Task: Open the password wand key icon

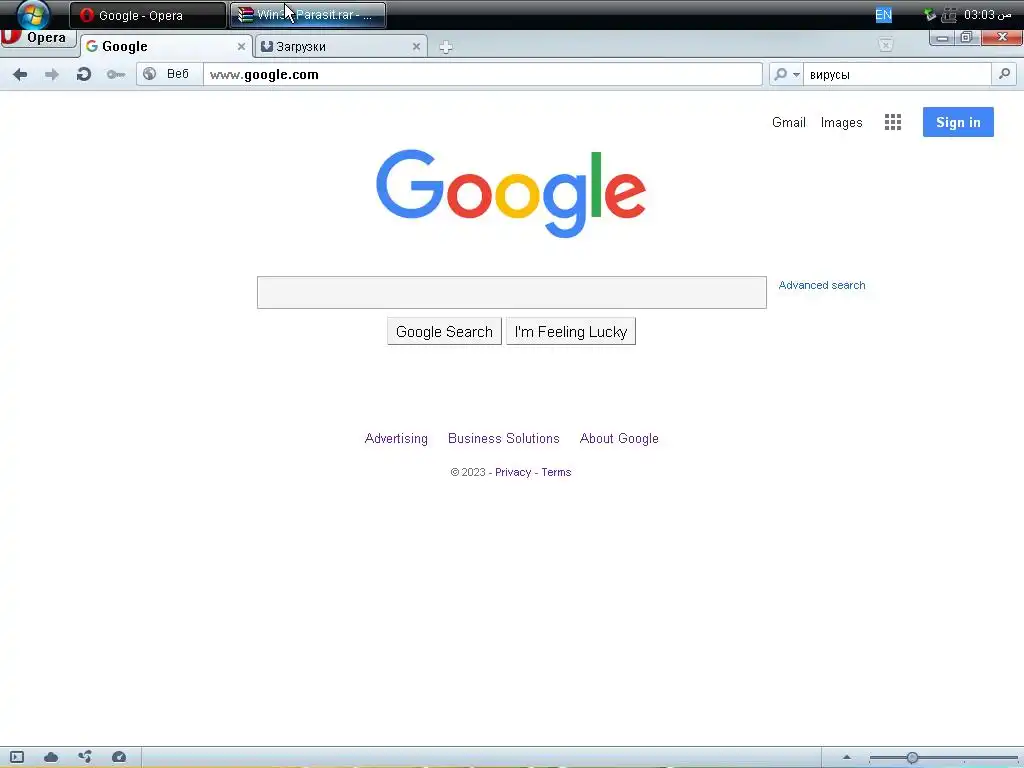Action: click(116, 74)
